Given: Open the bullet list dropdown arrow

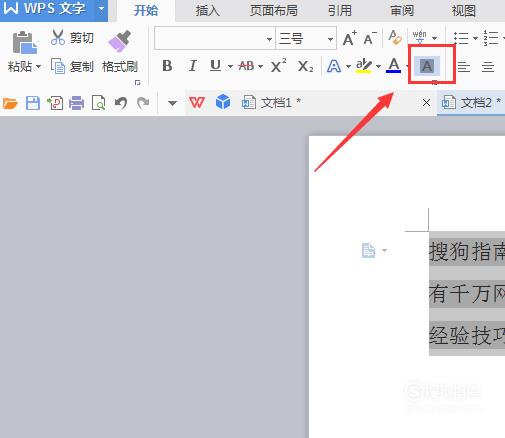Looking at the screenshot, I should click(475, 38).
